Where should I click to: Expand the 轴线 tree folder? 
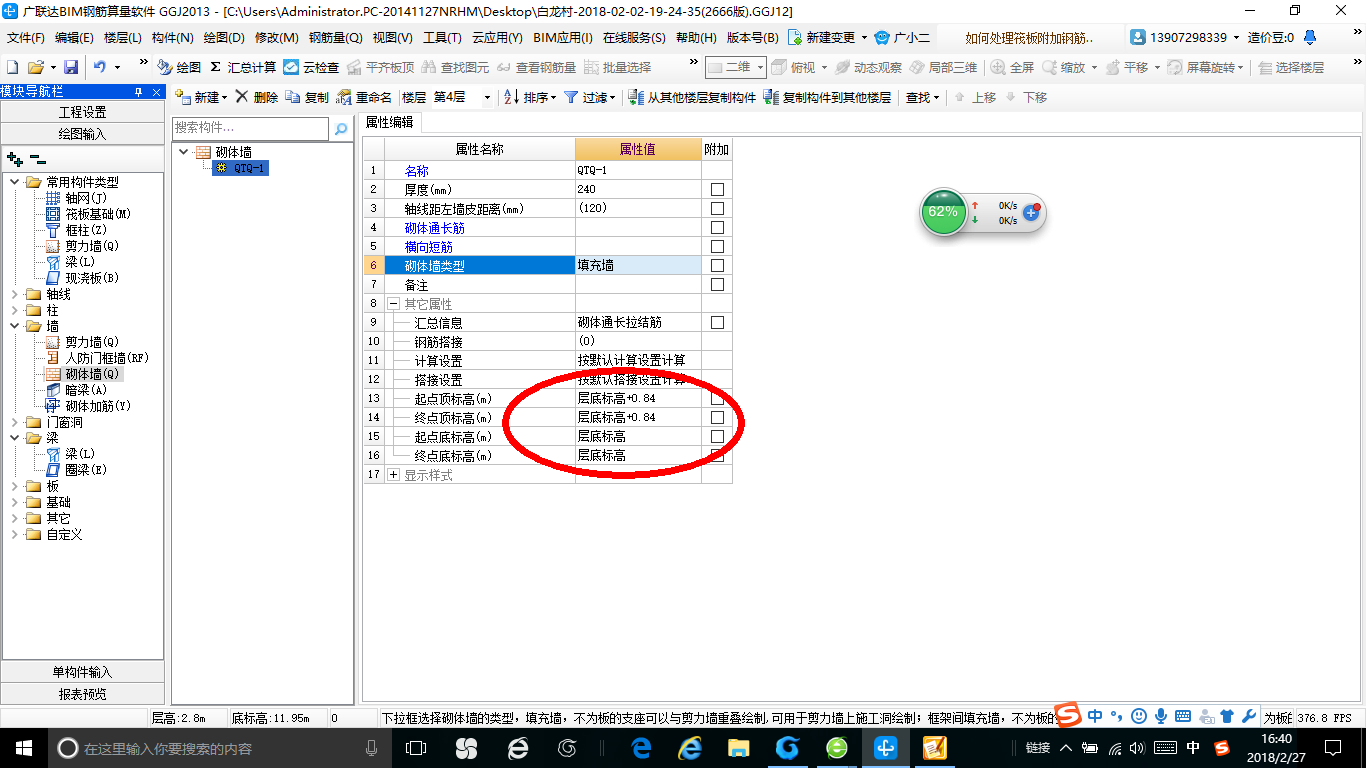point(15,294)
